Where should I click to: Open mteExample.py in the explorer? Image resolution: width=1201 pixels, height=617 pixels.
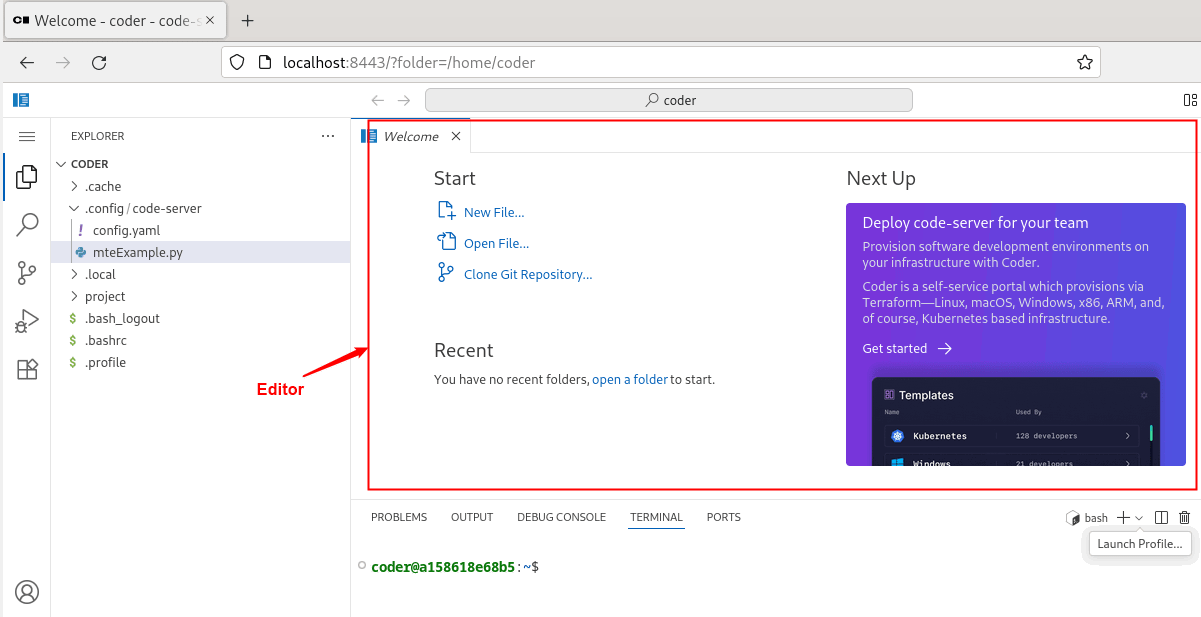[x=137, y=252]
